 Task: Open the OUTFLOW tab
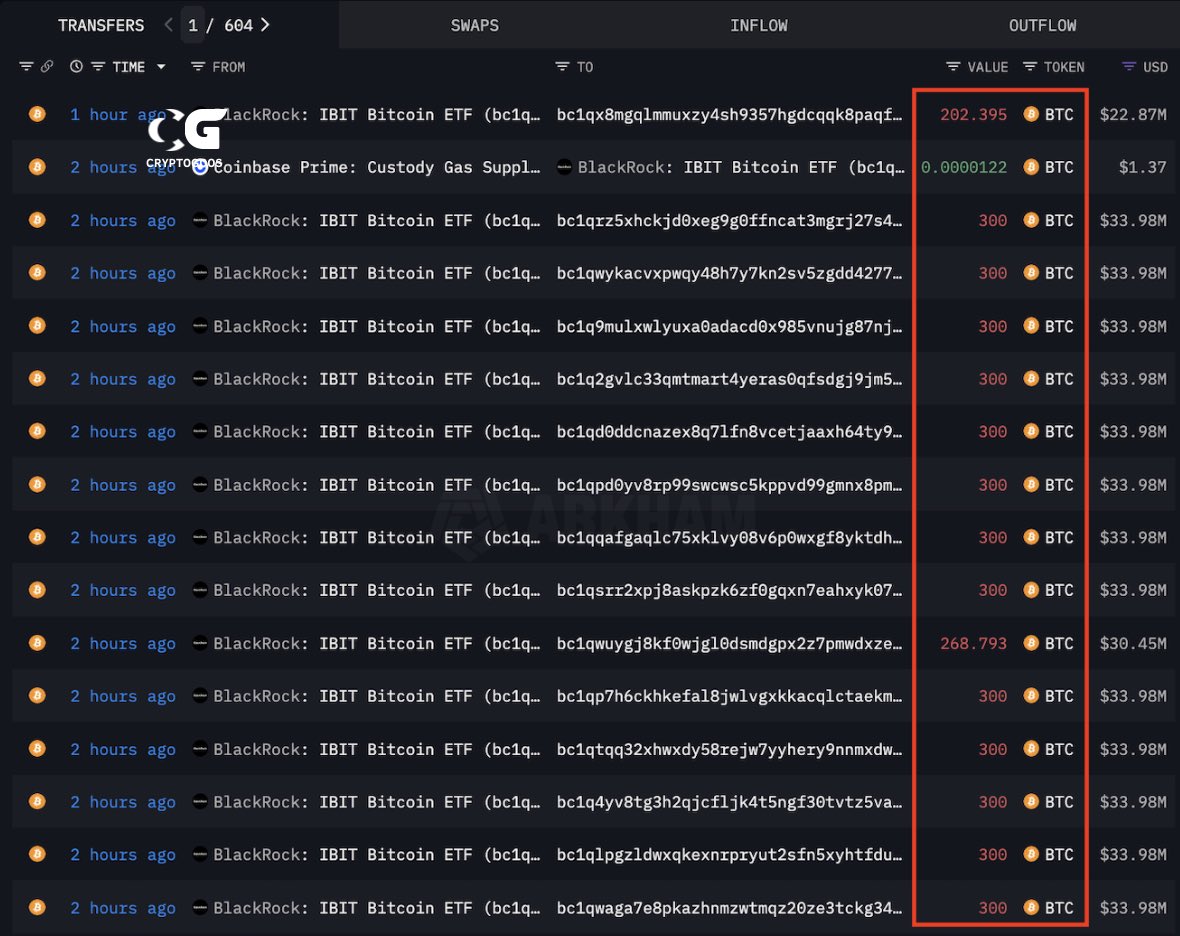[x=1042, y=25]
